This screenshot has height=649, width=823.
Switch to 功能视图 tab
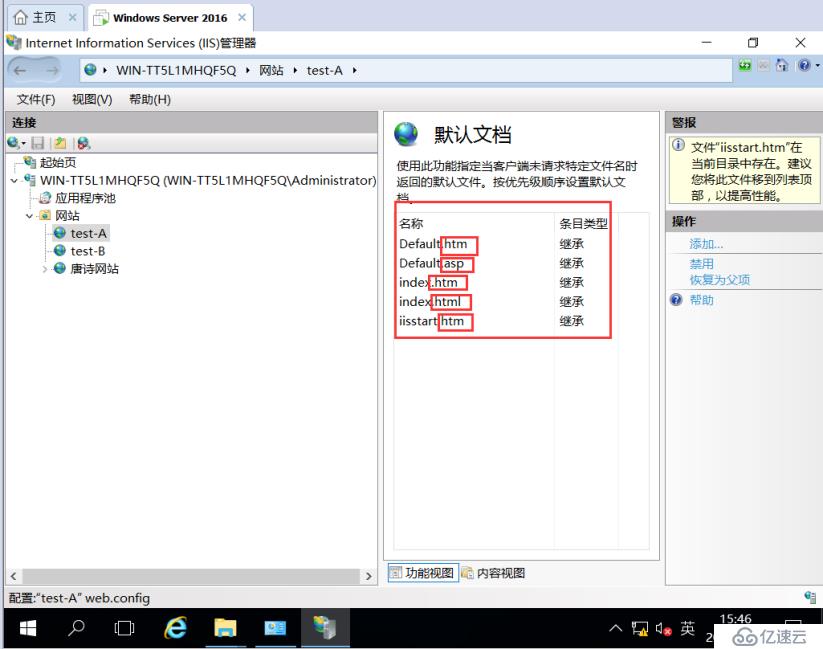click(423, 573)
